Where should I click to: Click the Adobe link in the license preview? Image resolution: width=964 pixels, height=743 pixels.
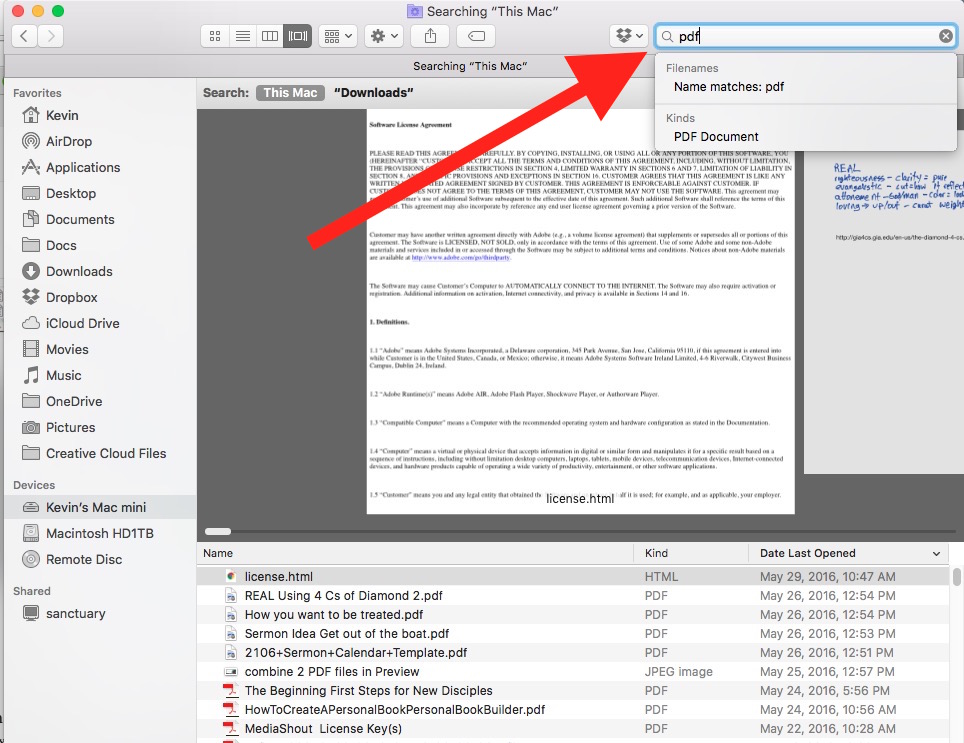click(x=461, y=257)
